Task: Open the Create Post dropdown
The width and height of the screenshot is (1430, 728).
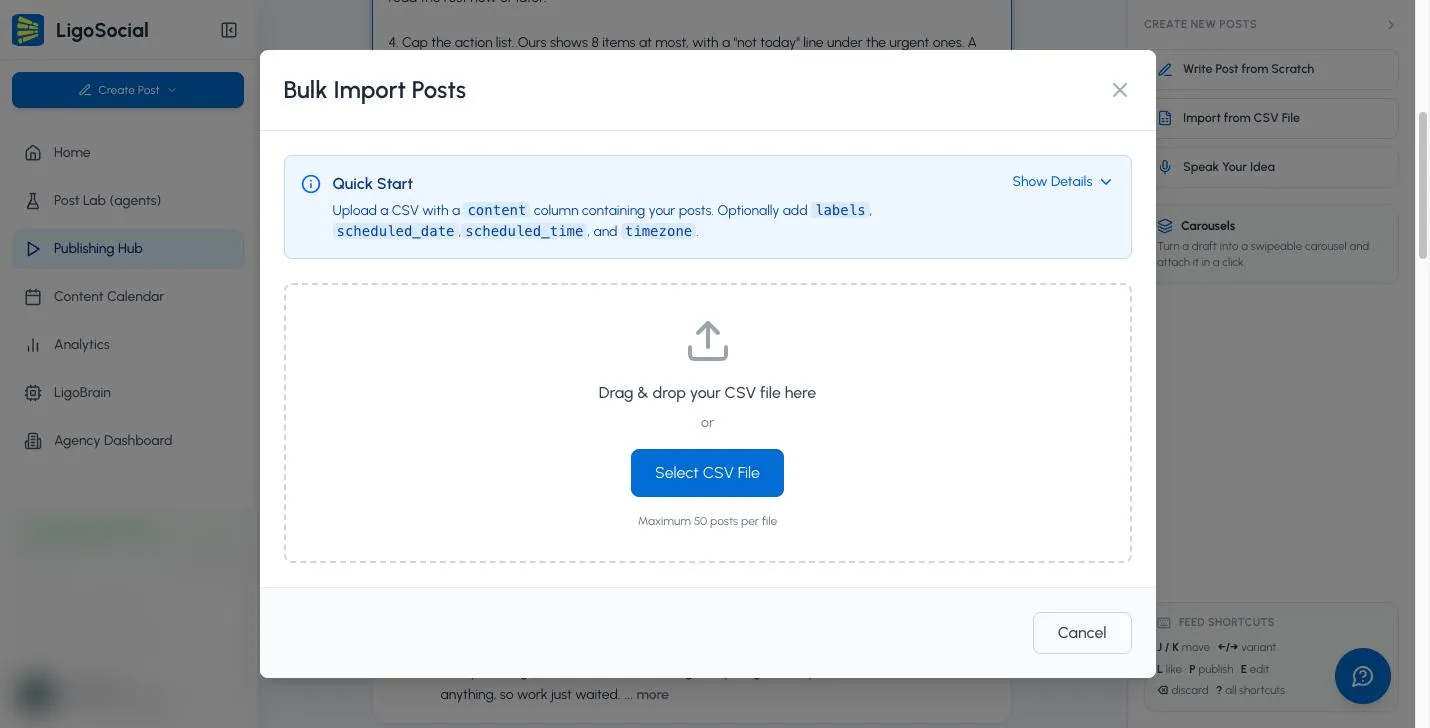Action: point(128,90)
